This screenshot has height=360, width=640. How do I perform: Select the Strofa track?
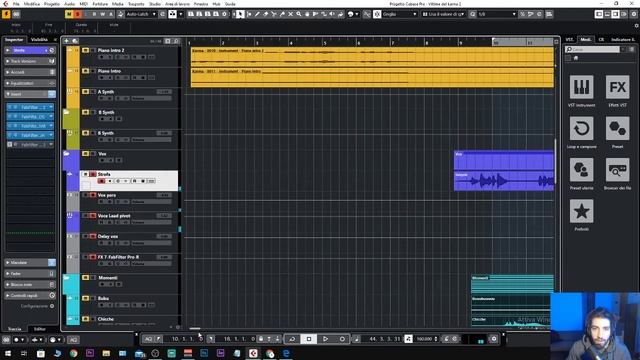pos(129,180)
